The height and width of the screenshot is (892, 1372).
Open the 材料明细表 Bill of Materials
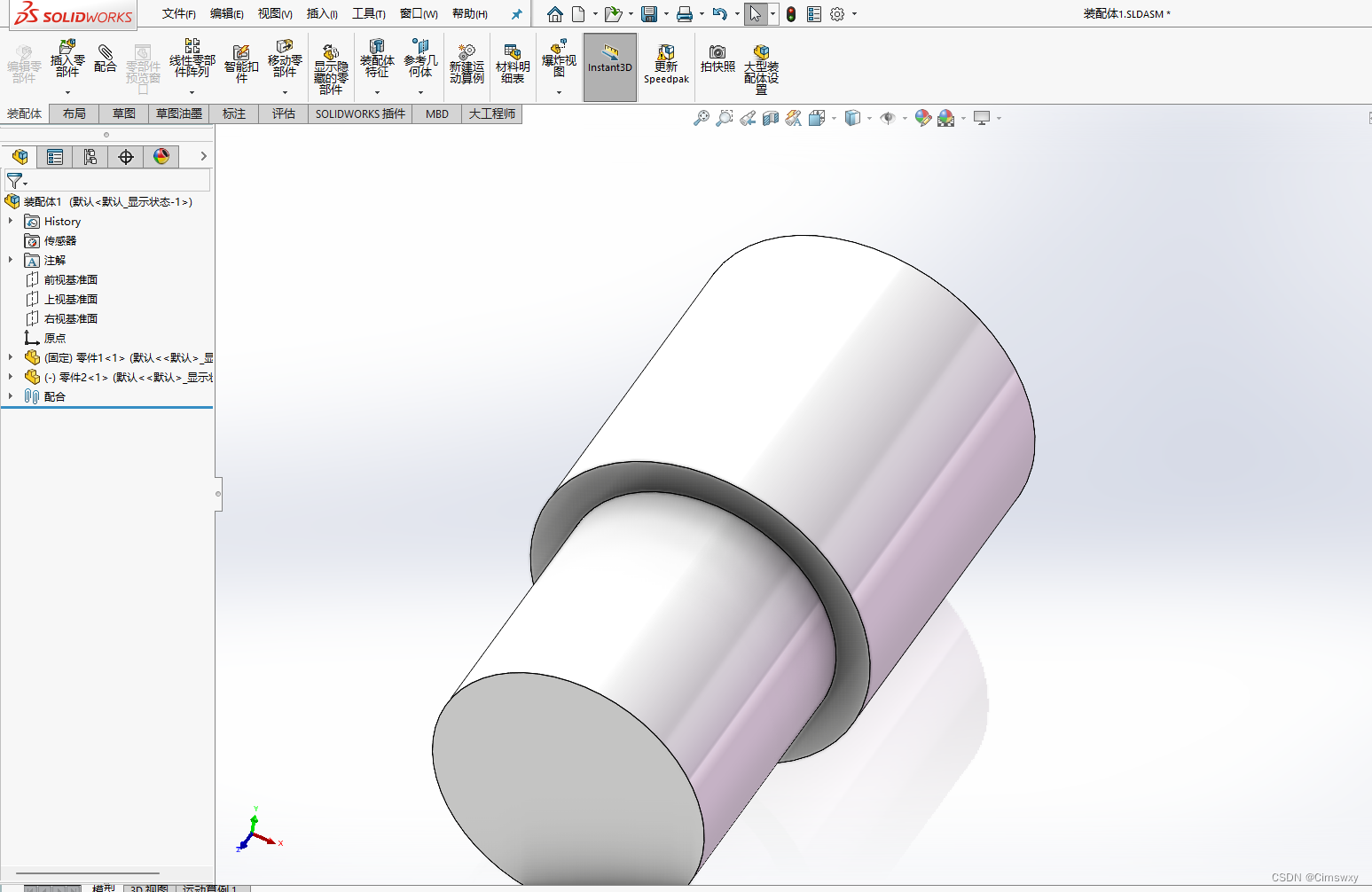pyautogui.click(x=513, y=64)
